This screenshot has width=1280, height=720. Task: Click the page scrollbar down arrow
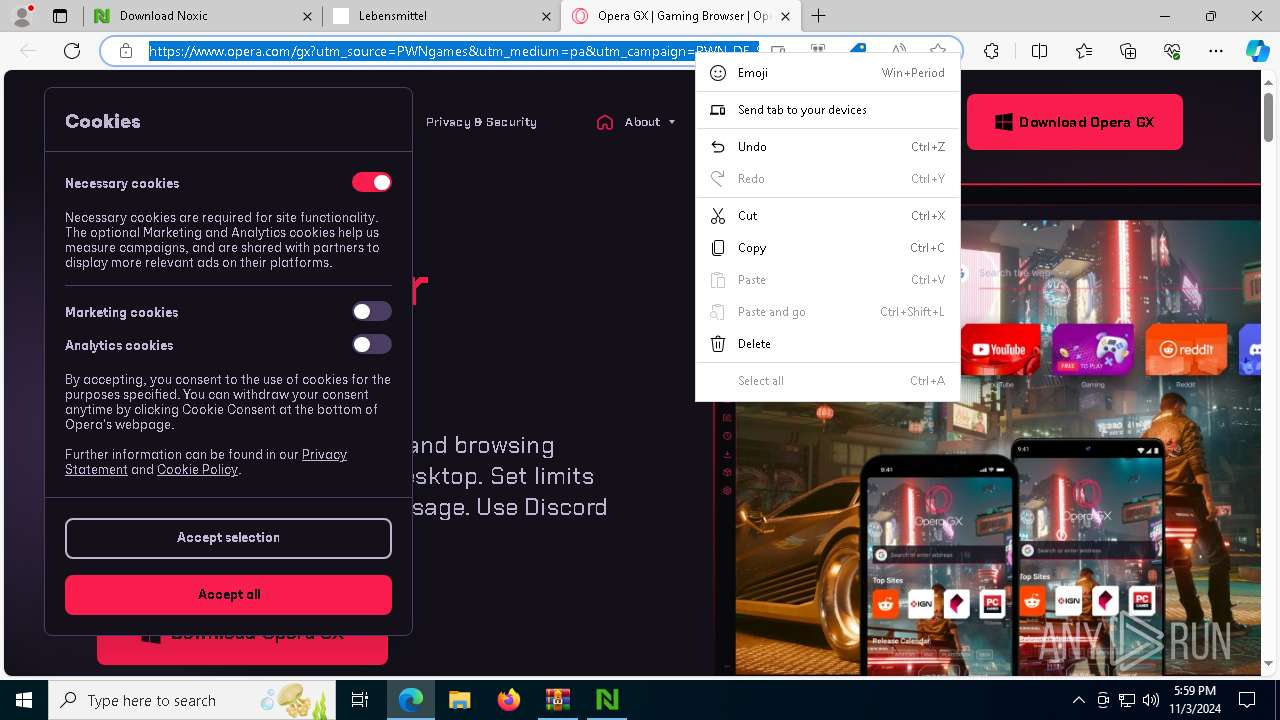1269,663
